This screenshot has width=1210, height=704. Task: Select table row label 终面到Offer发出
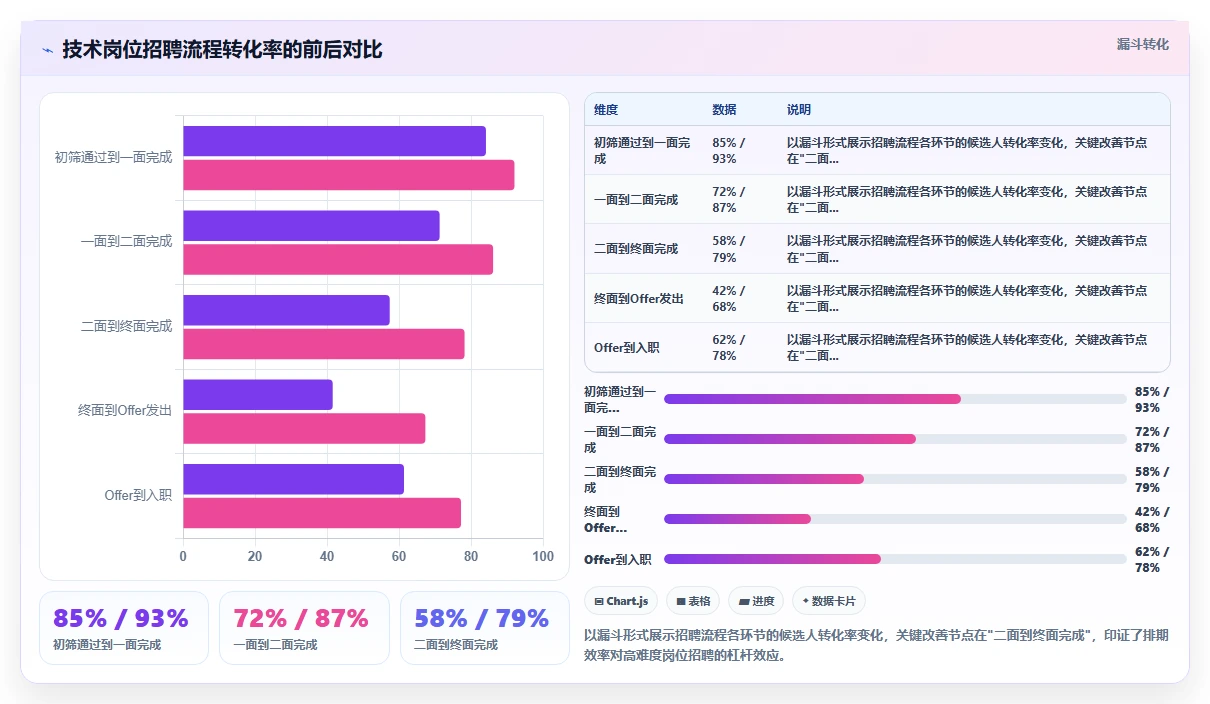pos(639,298)
